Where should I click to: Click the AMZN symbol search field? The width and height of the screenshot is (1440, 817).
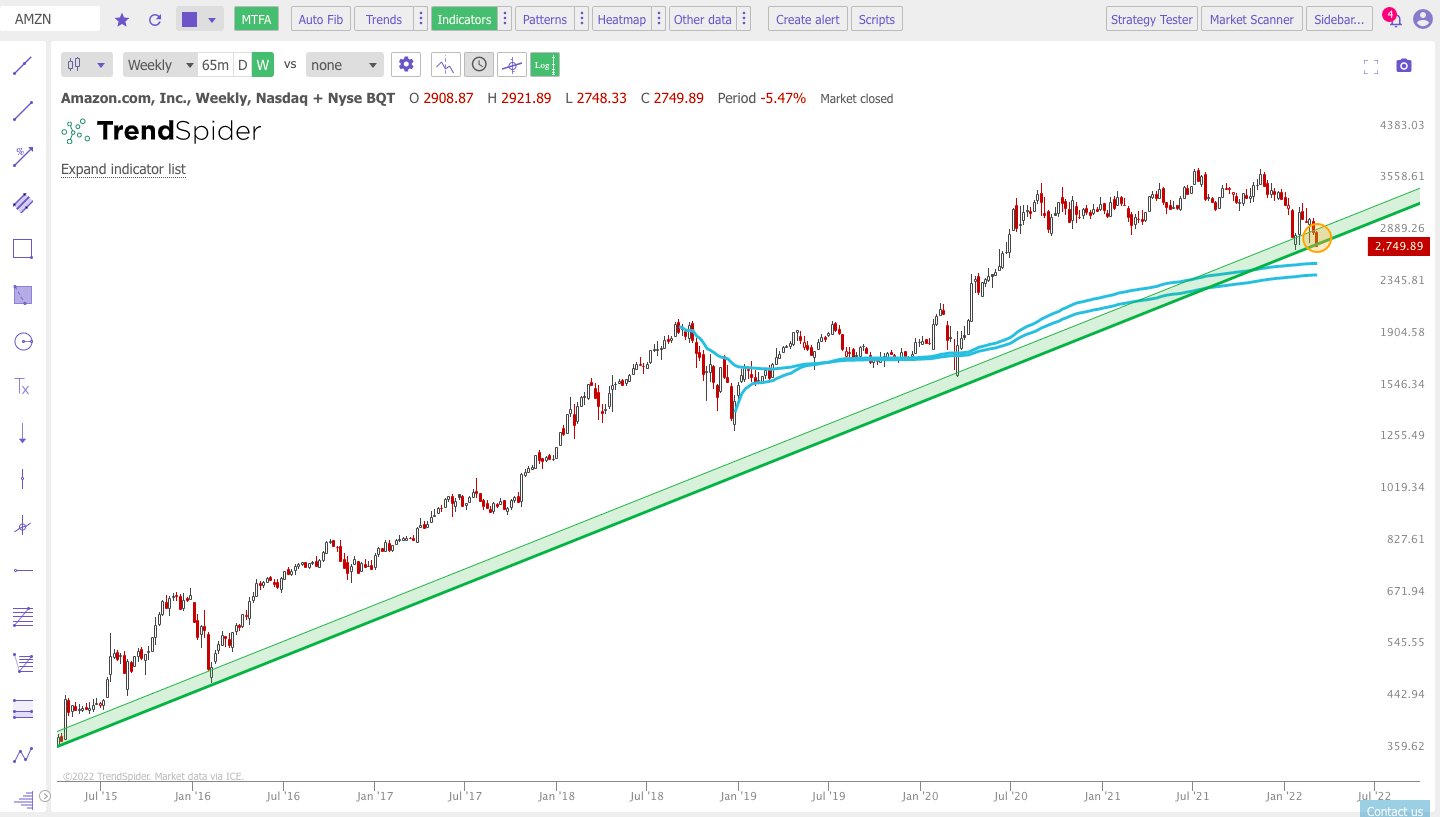click(51, 18)
